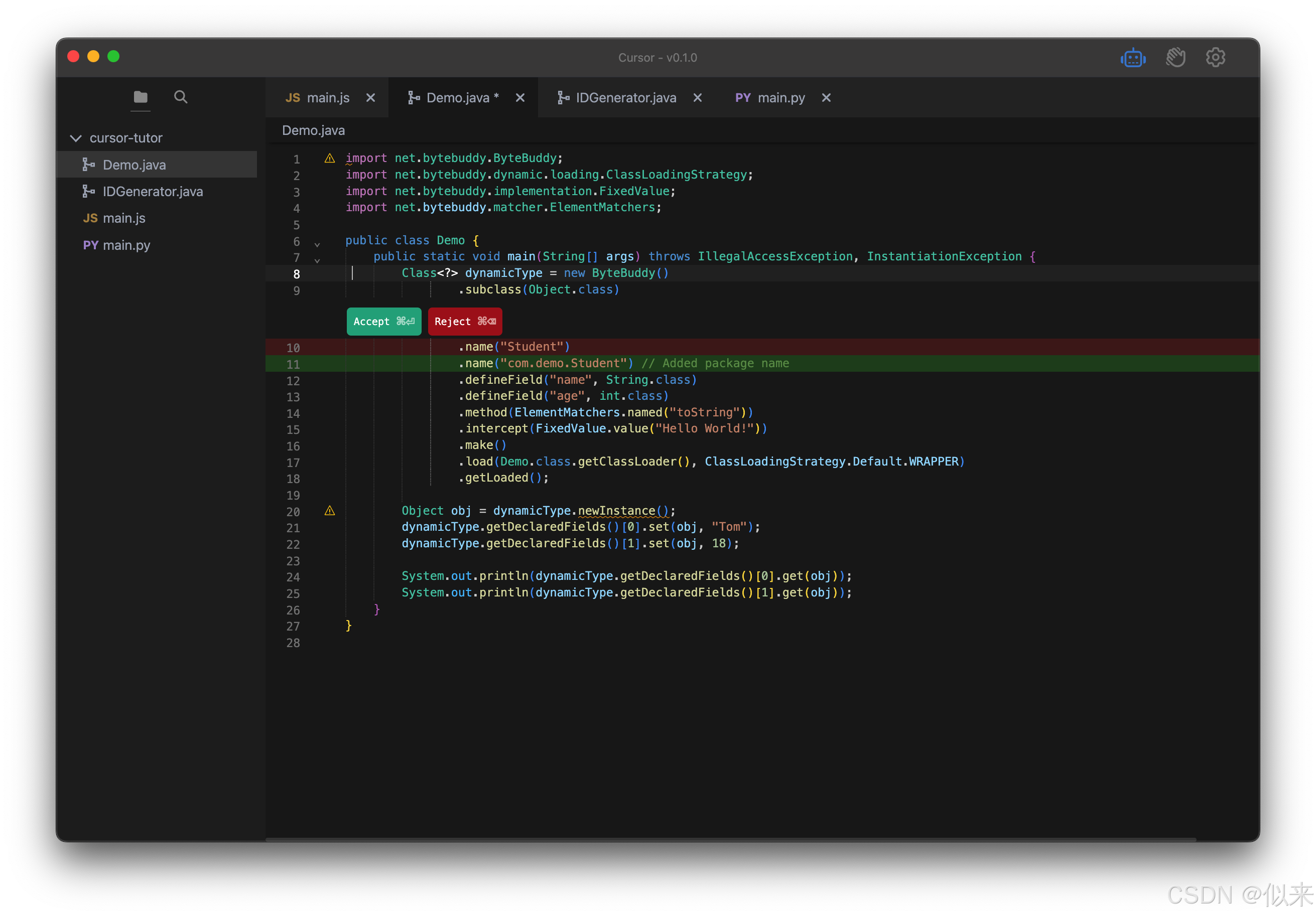This screenshot has height=916, width=1316.
Task: Click the horizontal scrollbar at editor bottom
Action: pos(730,839)
